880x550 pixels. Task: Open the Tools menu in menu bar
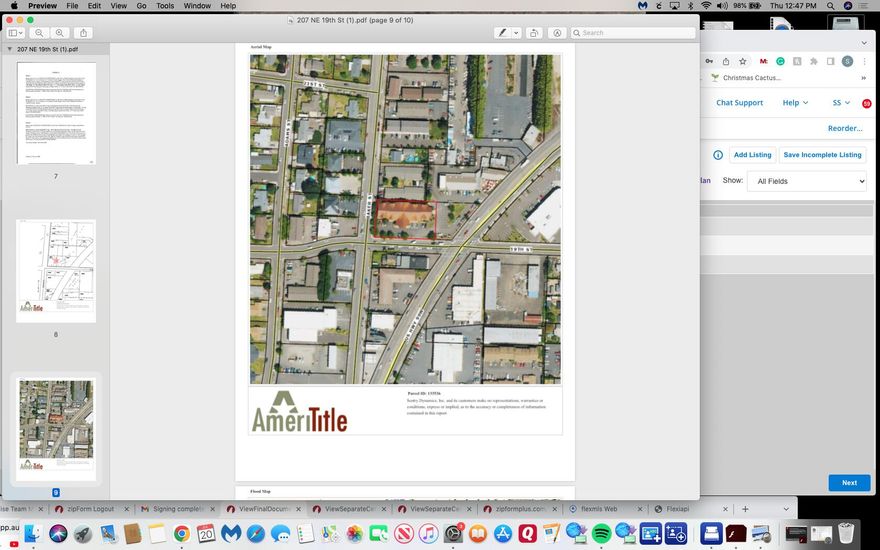pyautogui.click(x=165, y=6)
